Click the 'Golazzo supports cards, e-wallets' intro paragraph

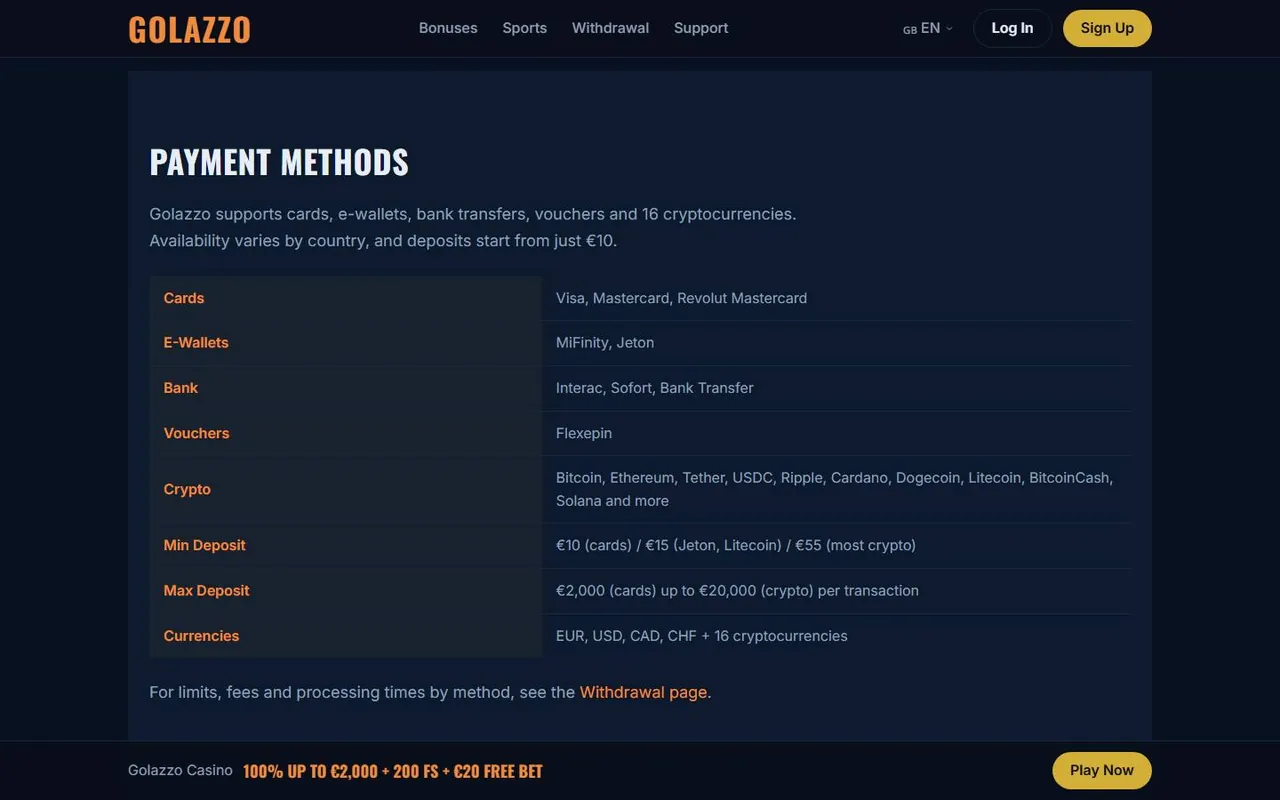[x=473, y=227]
